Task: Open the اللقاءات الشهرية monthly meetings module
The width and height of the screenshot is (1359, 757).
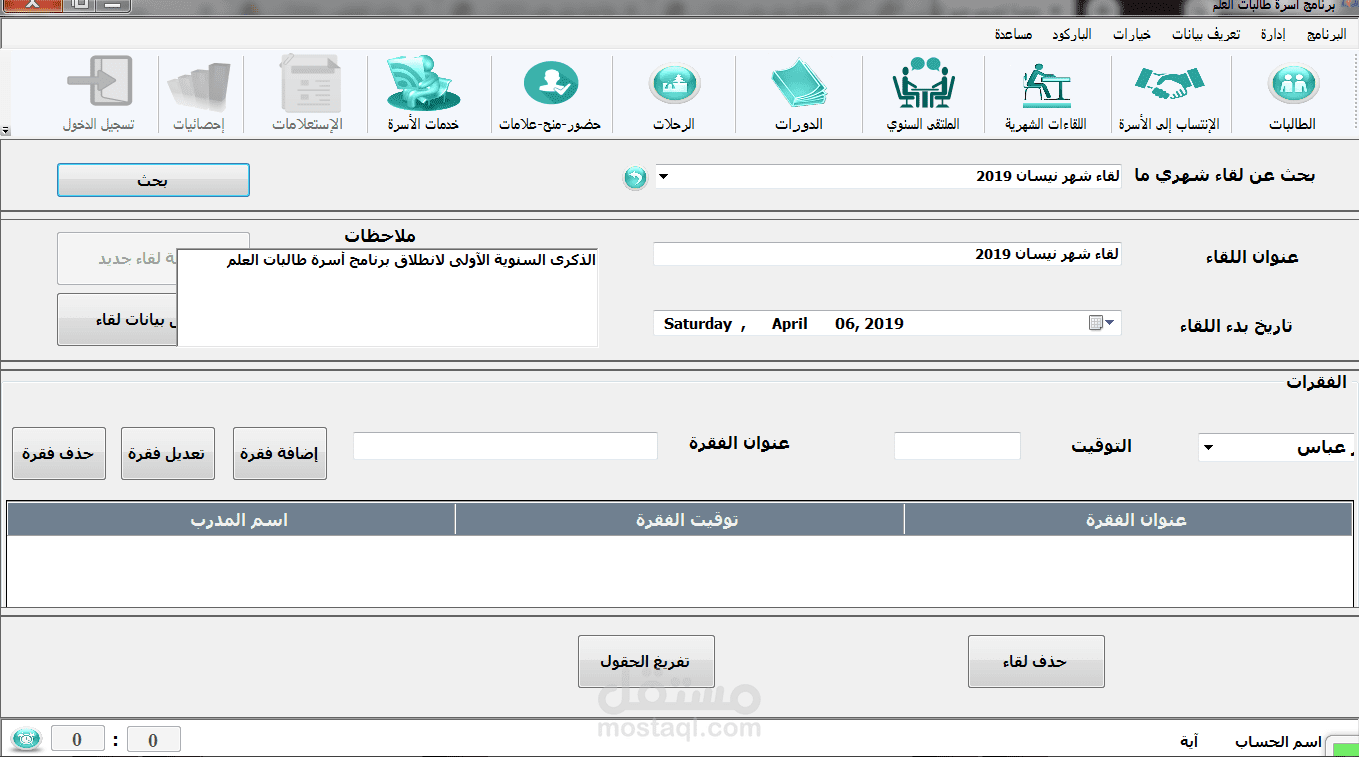Action: (x=1046, y=96)
